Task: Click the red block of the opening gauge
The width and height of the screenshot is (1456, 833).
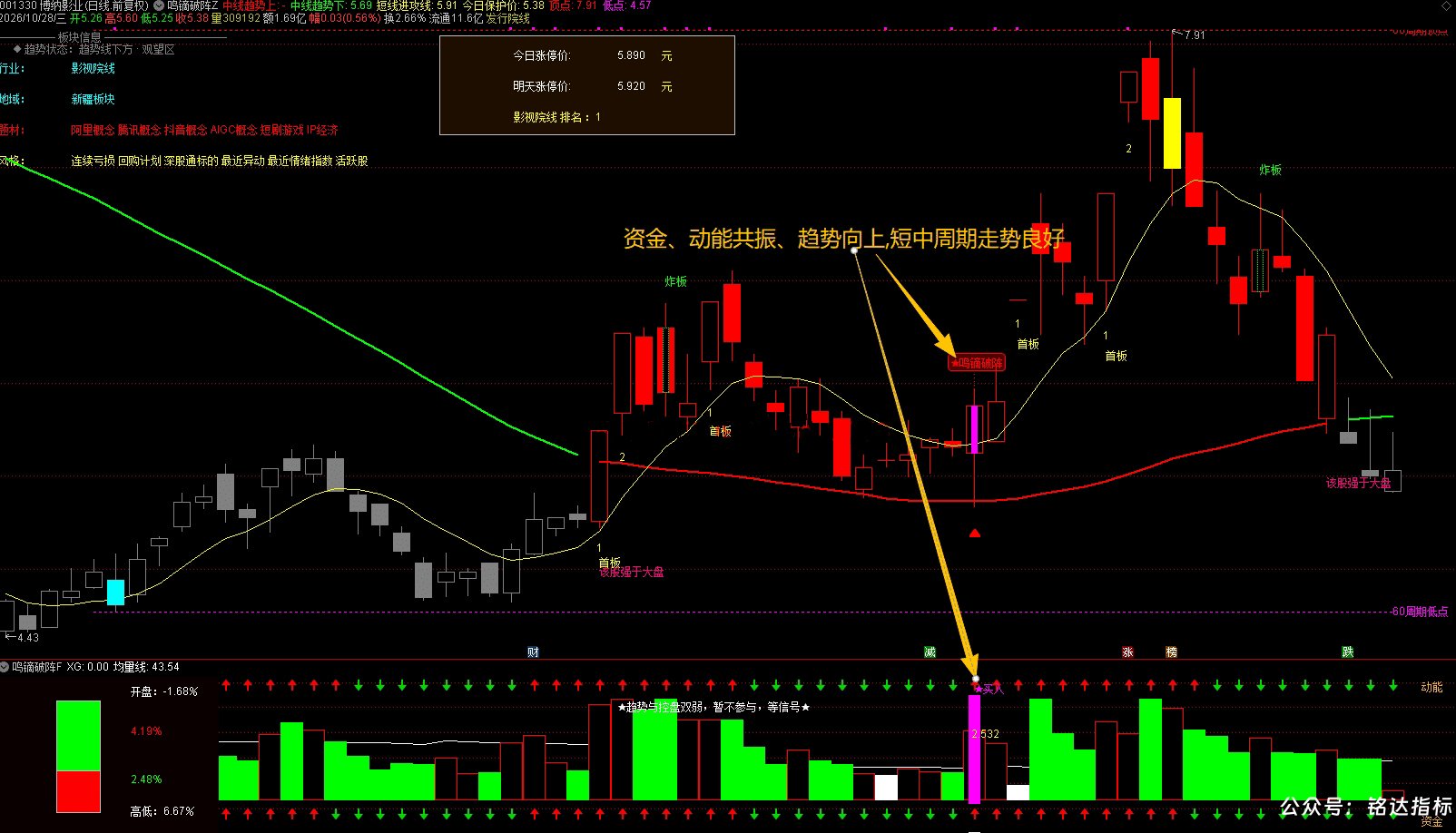Action: pos(78,792)
